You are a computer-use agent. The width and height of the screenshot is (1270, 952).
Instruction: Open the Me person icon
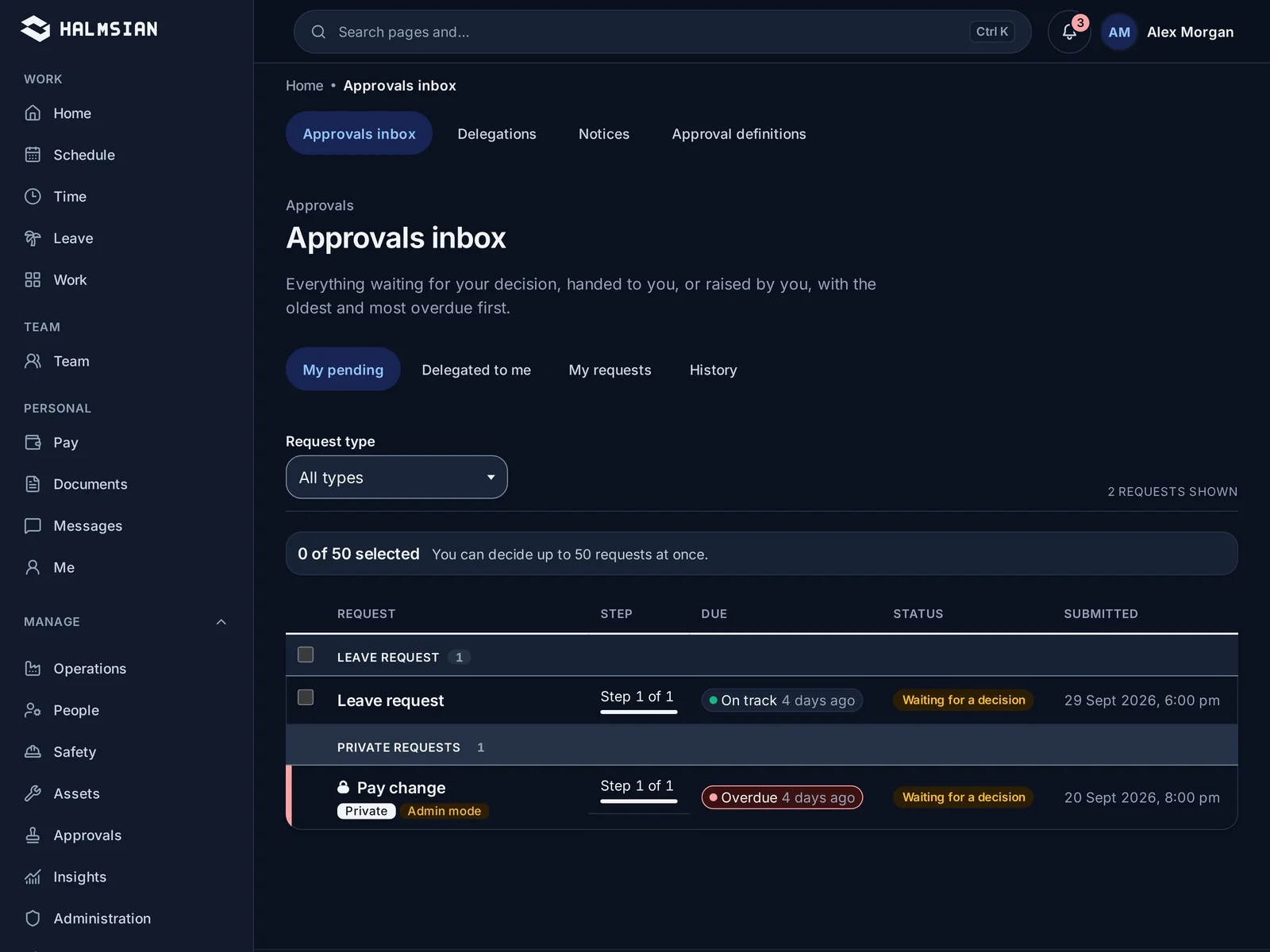(x=33, y=567)
